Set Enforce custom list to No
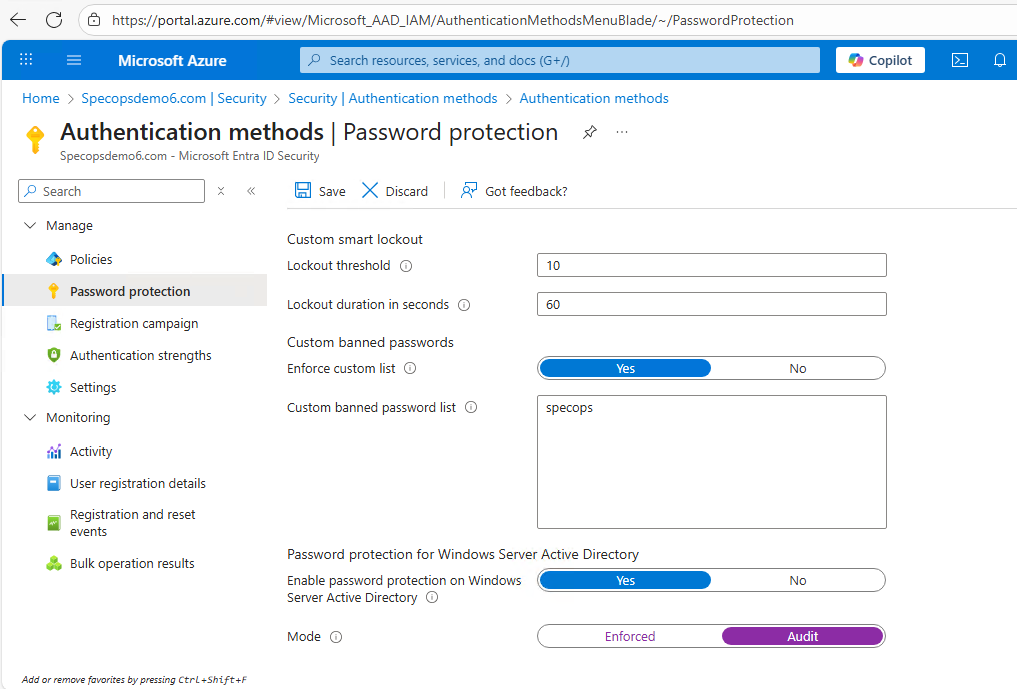The height and width of the screenshot is (689, 1017). tap(797, 368)
